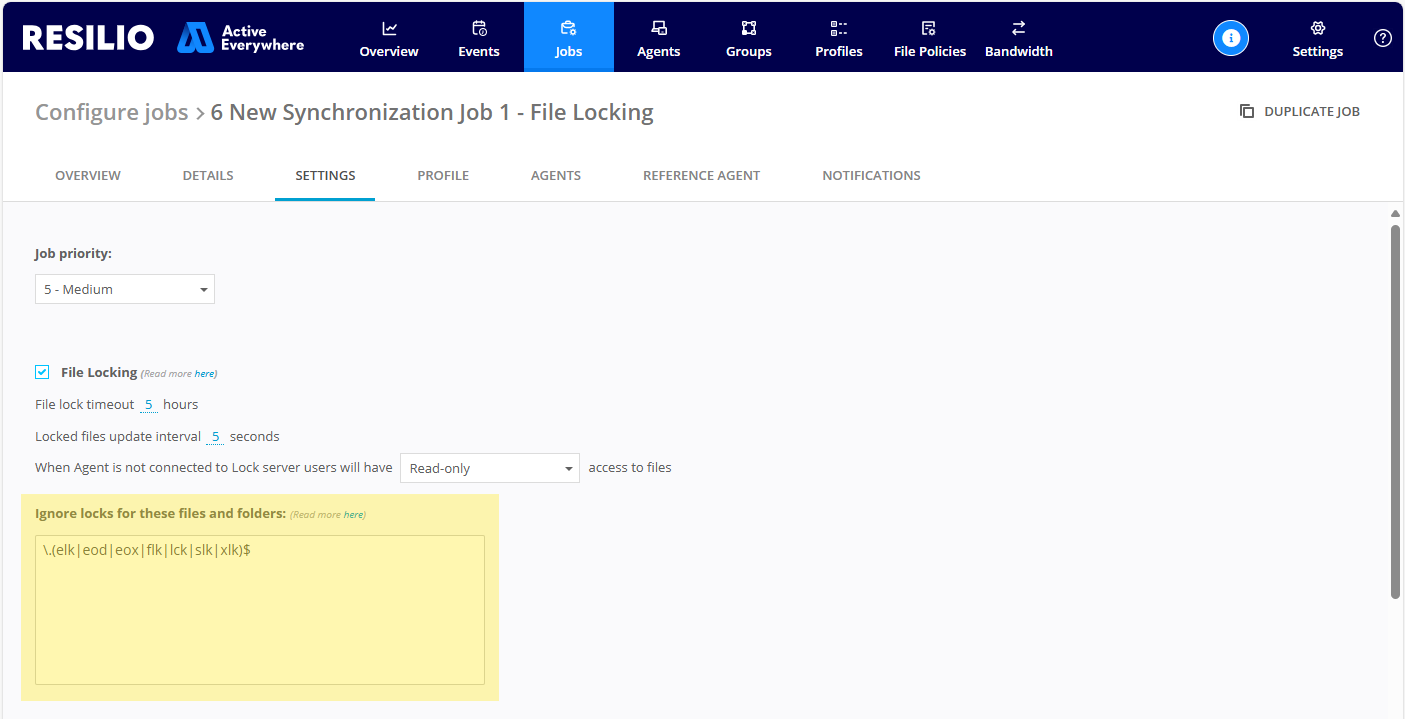The image size is (1405, 719).
Task: Uncheck the File Locking checkbox
Action: (42, 371)
